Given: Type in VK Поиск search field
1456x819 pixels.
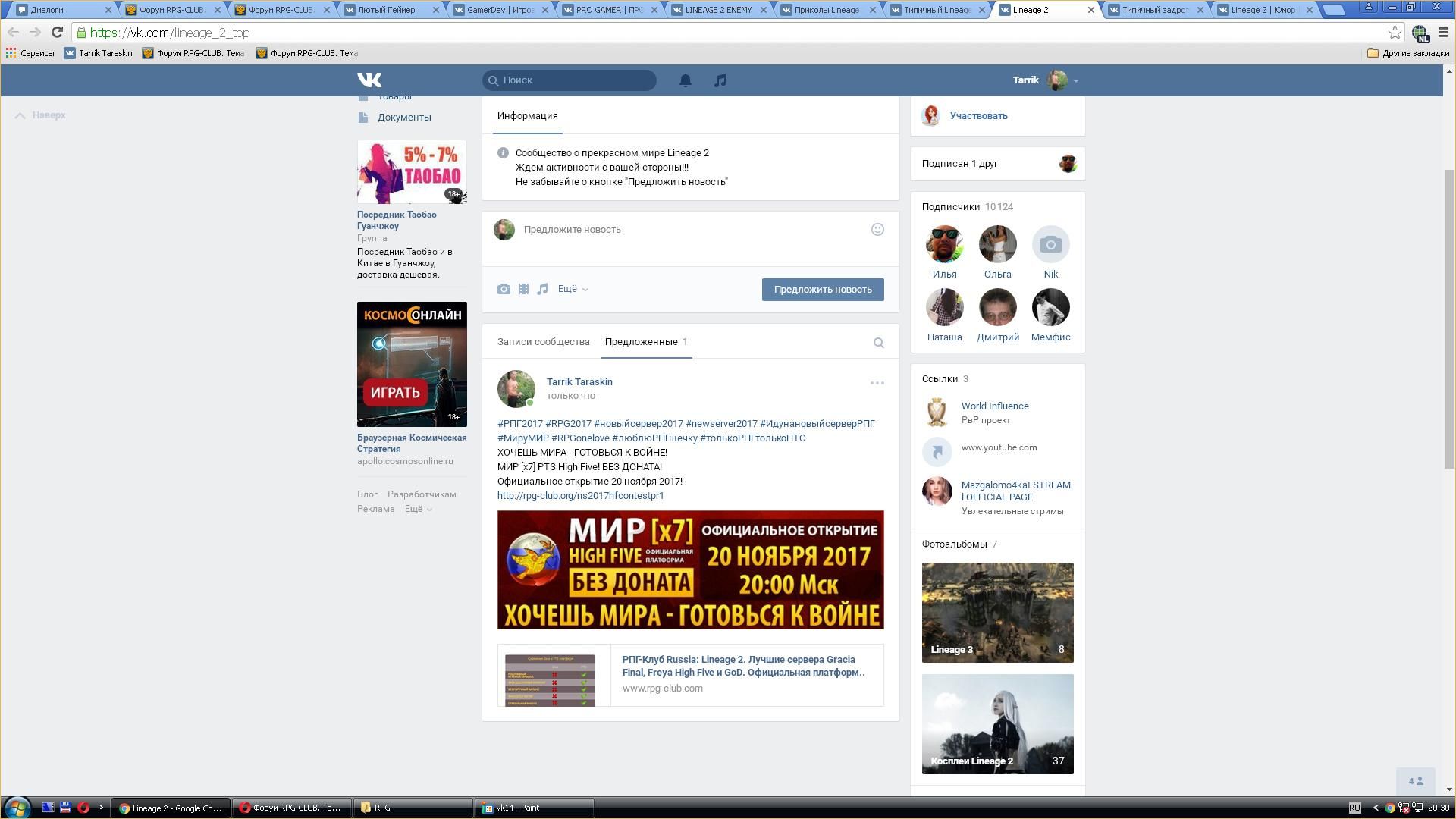Looking at the screenshot, I should (576, 80).
